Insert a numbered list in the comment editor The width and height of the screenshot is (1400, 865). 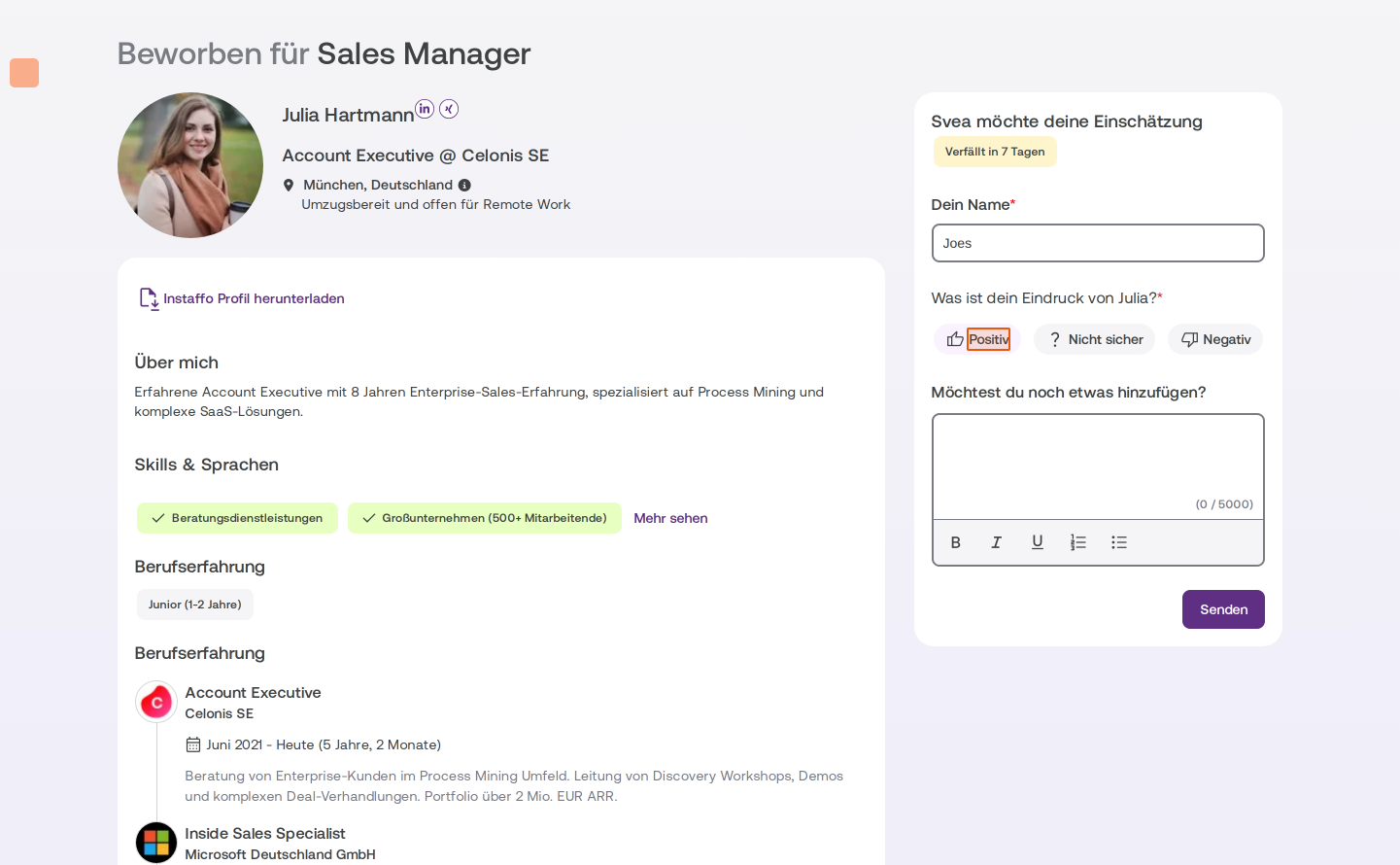point(1078,542)
